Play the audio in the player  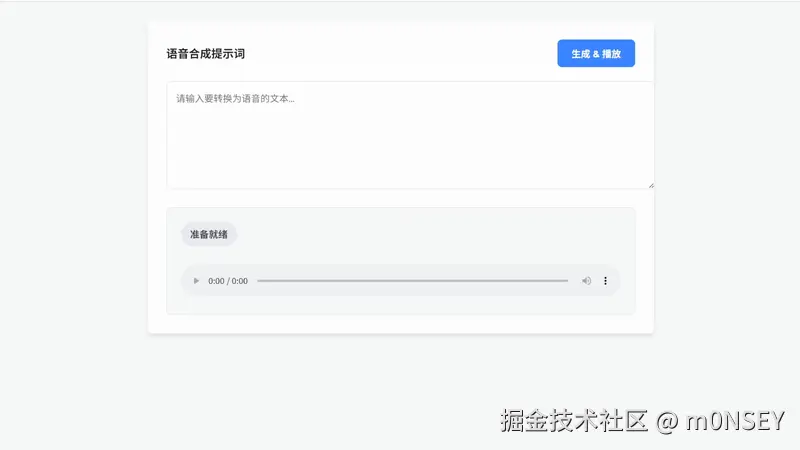click(x=196, y=281)
